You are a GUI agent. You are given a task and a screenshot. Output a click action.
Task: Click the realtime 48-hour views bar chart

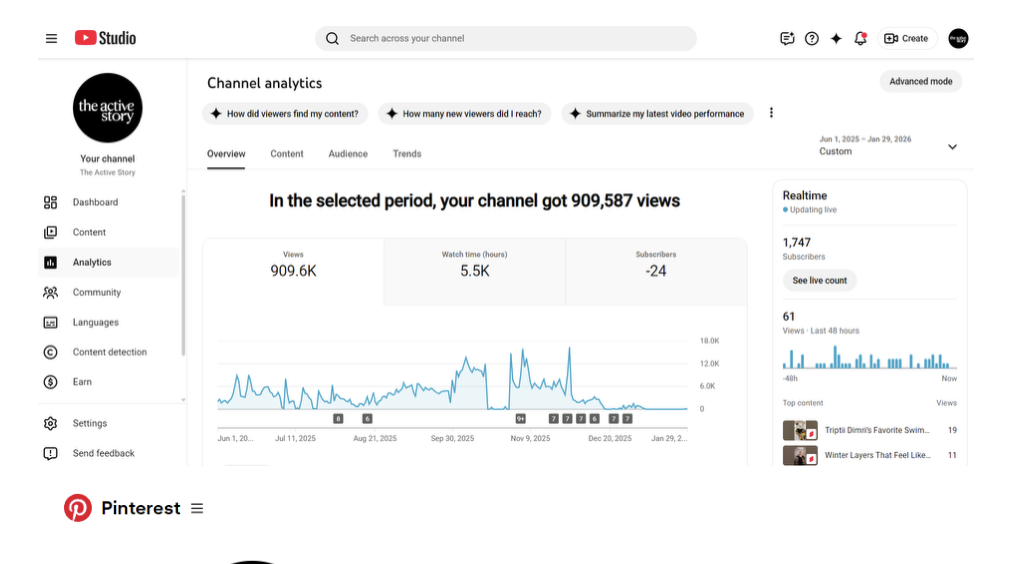869,358
